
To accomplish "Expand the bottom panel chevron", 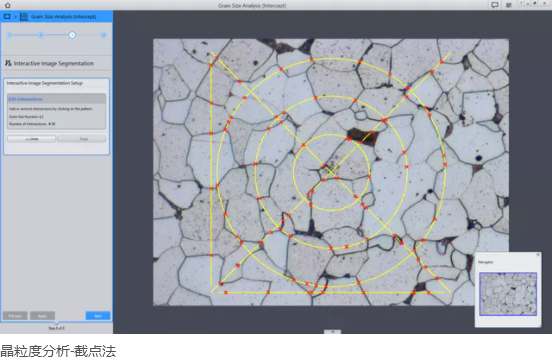I will click(x=332, y=331).
